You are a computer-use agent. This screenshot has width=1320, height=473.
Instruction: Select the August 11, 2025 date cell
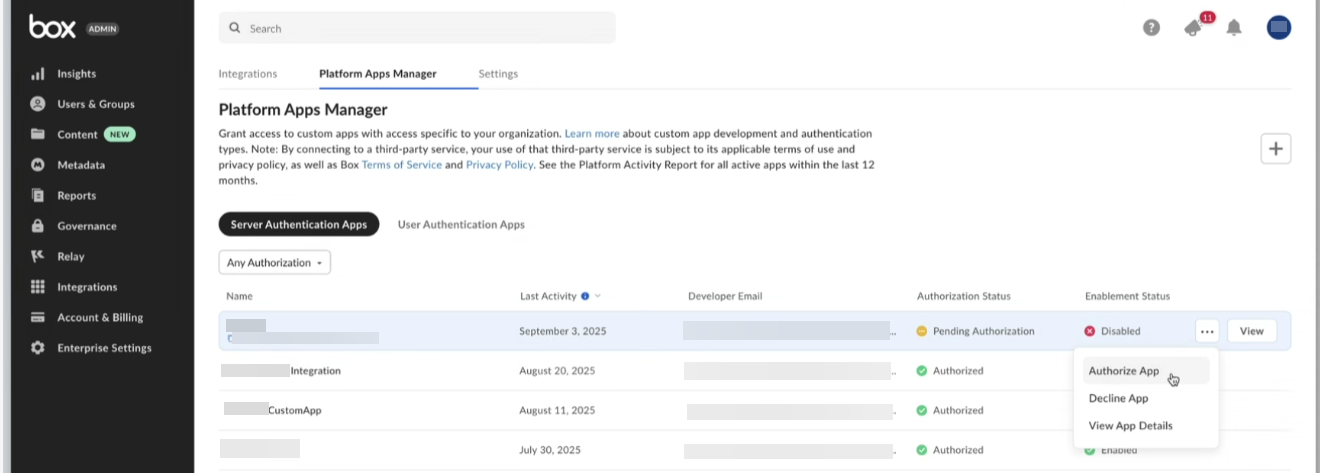[x=557, y=410]
